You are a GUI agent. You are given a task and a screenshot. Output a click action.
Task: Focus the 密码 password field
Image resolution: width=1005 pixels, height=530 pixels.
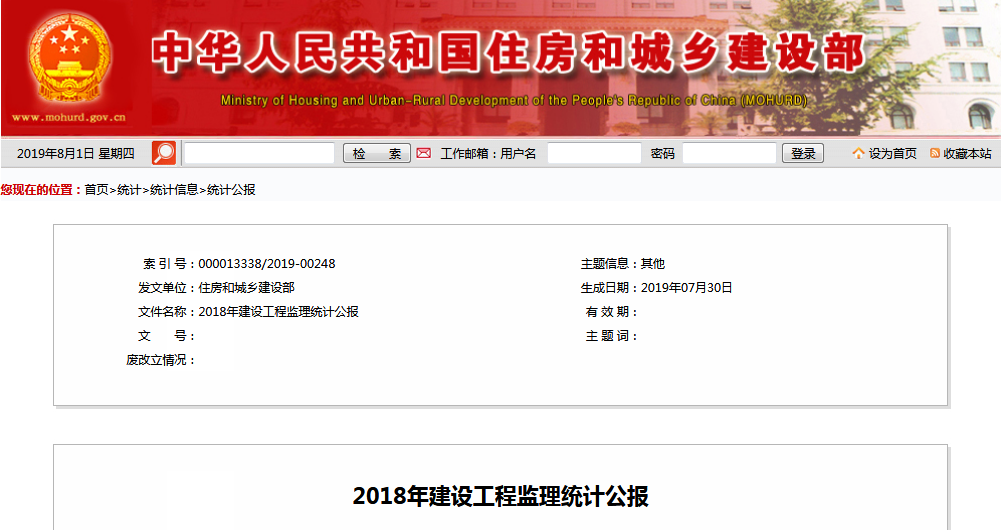pos(729,153)
